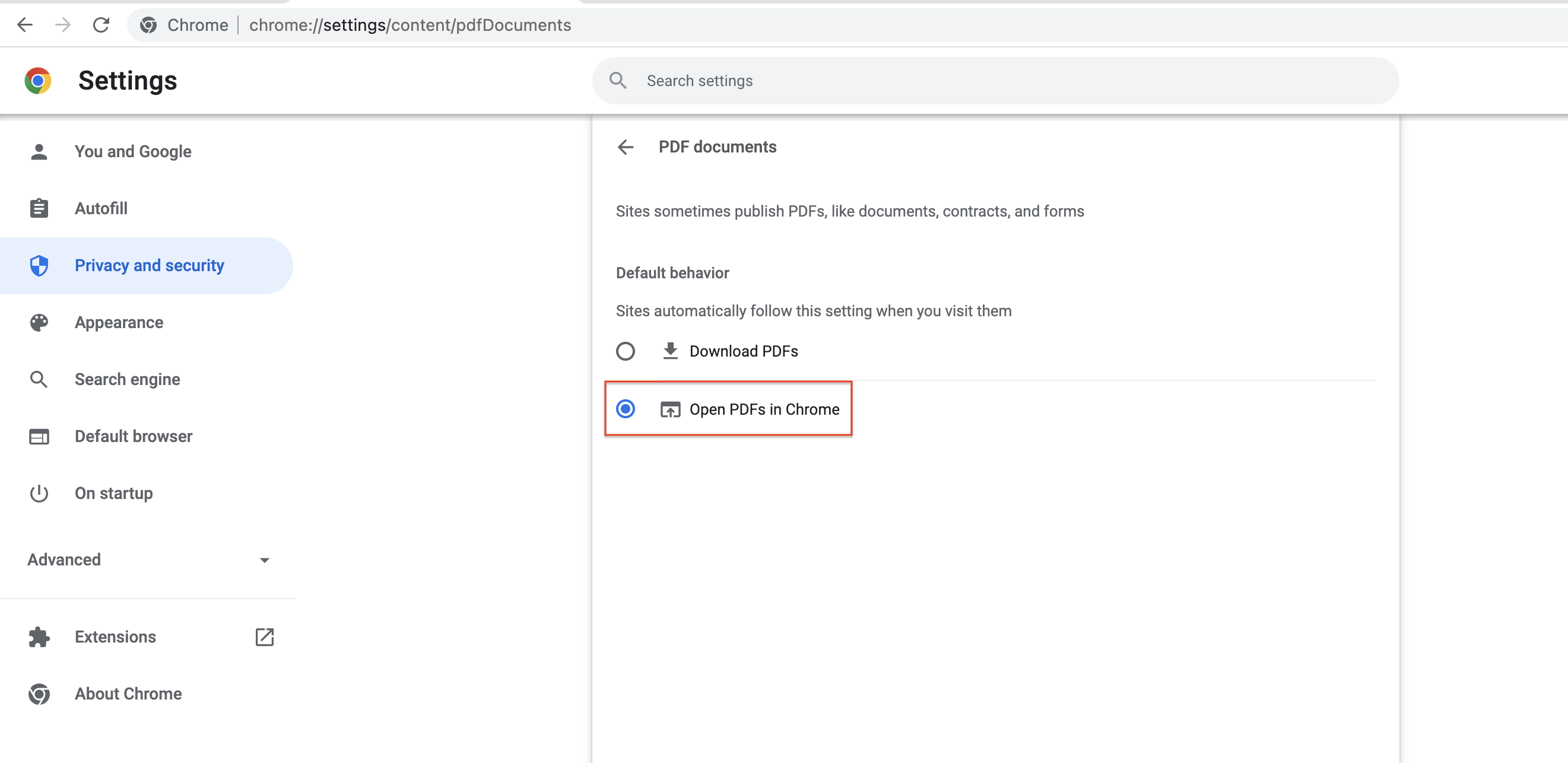Viewport: 1568px width, 763px height.
Task: Click the open-in-browser icon beside Open PDFs
Action: [670, 409]
